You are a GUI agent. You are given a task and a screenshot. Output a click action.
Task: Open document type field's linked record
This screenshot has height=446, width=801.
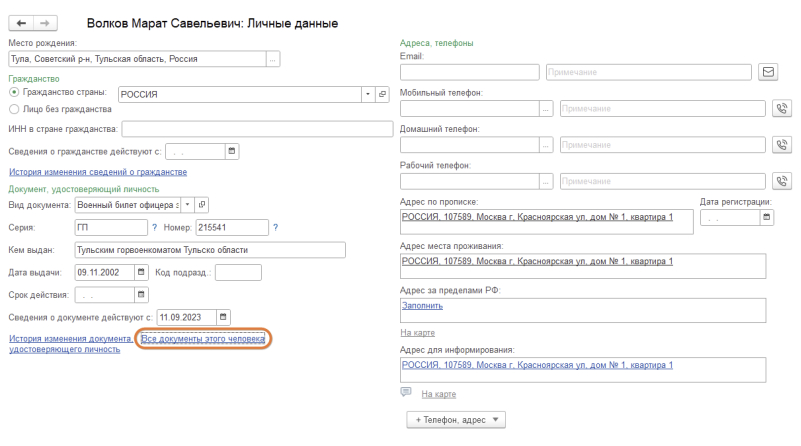202,205
